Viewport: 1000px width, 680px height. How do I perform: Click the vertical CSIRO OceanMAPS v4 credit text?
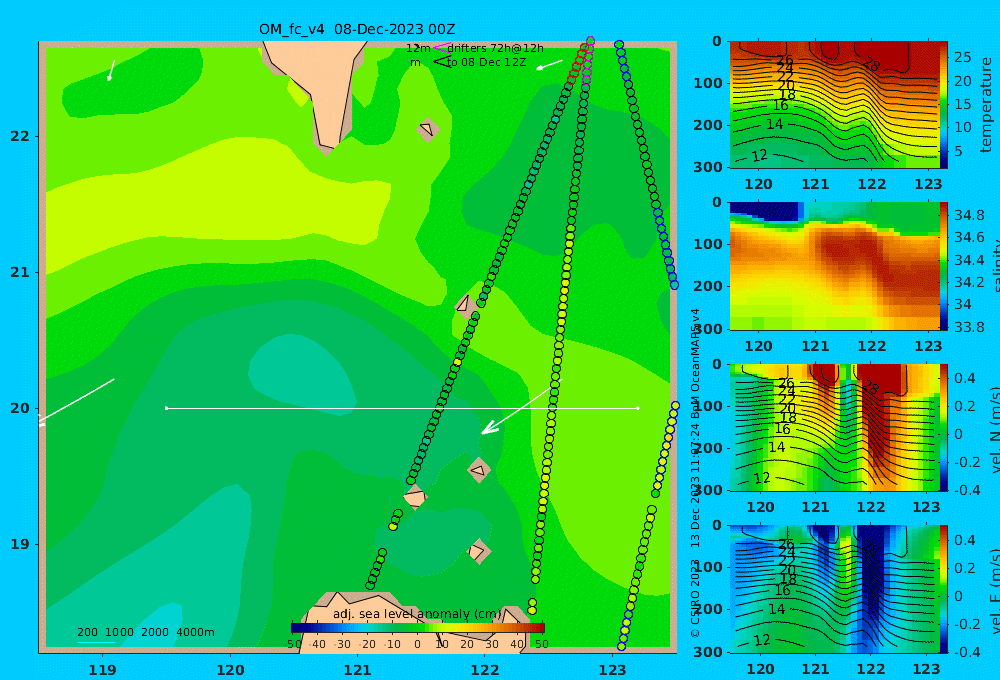click(x=695, y=473)
